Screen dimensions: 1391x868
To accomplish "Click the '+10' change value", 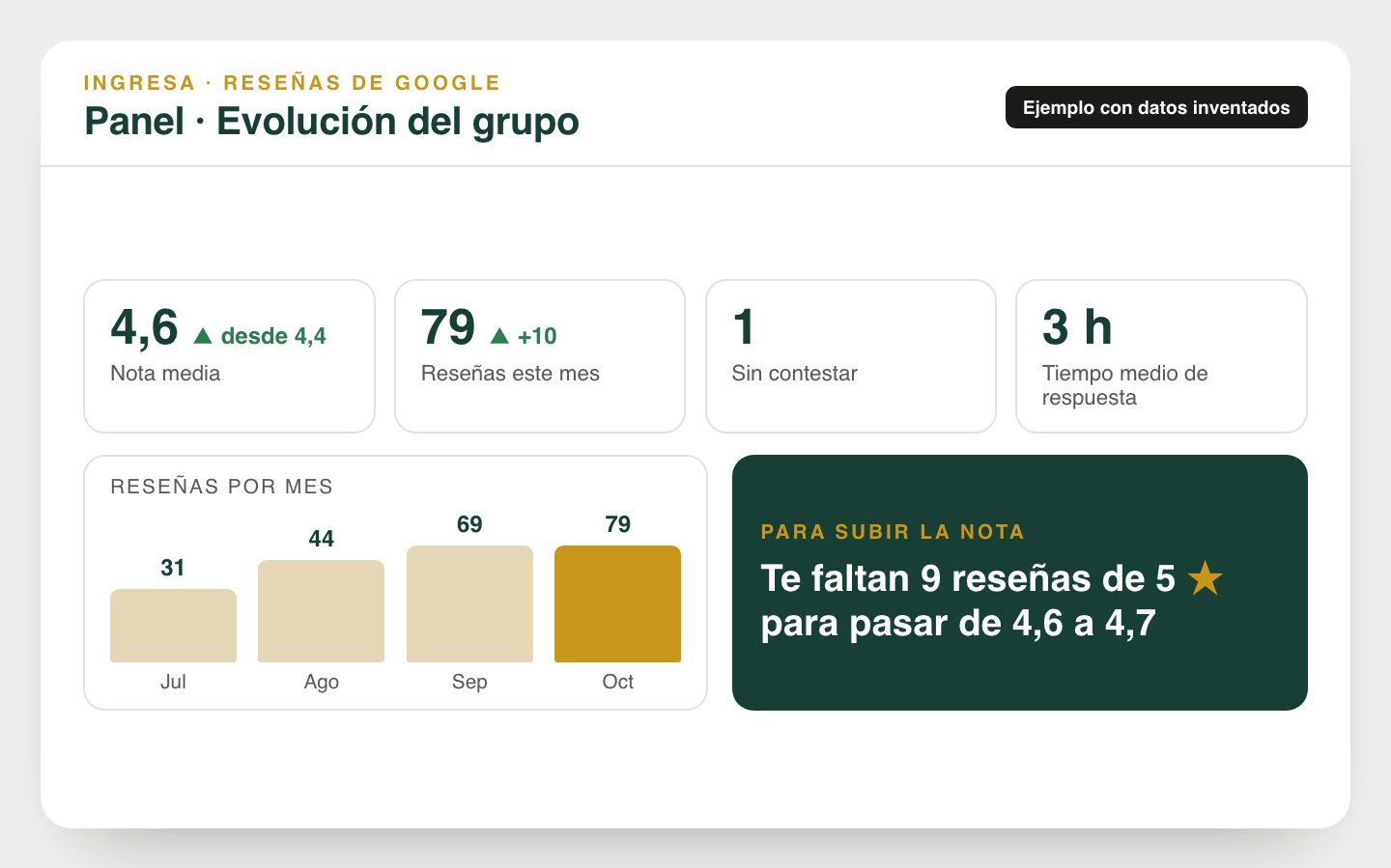I will click(x=537, y=336).
